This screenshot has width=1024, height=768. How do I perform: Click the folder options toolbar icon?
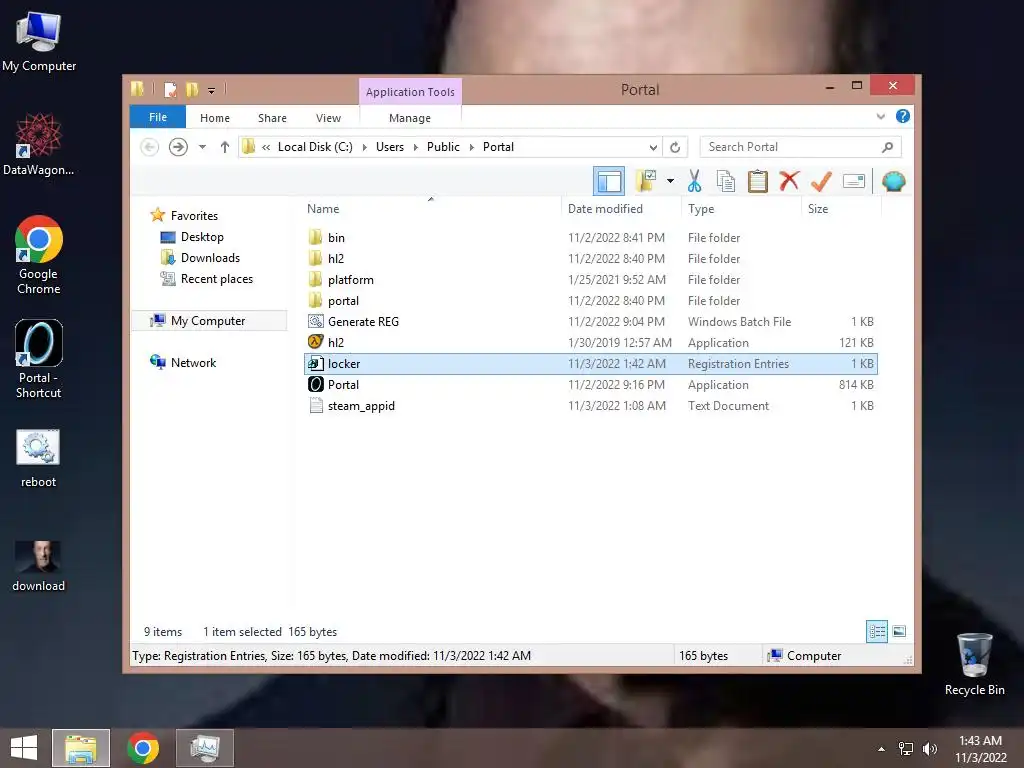click(646, 181)
